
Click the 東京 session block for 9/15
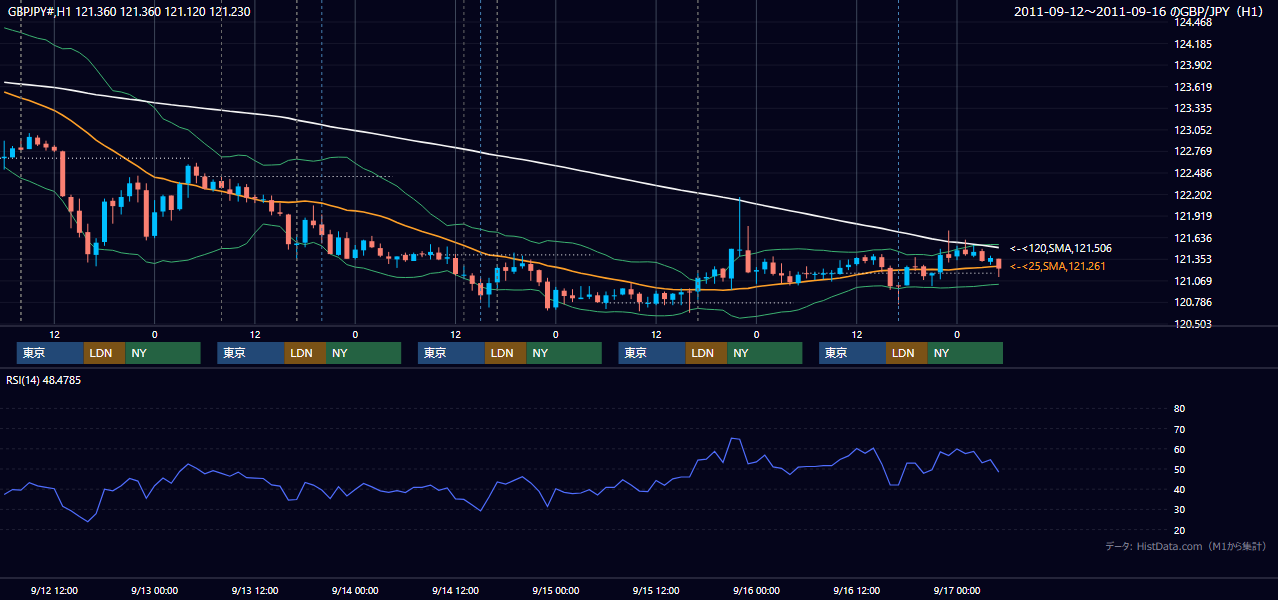(x=652, y=353)
